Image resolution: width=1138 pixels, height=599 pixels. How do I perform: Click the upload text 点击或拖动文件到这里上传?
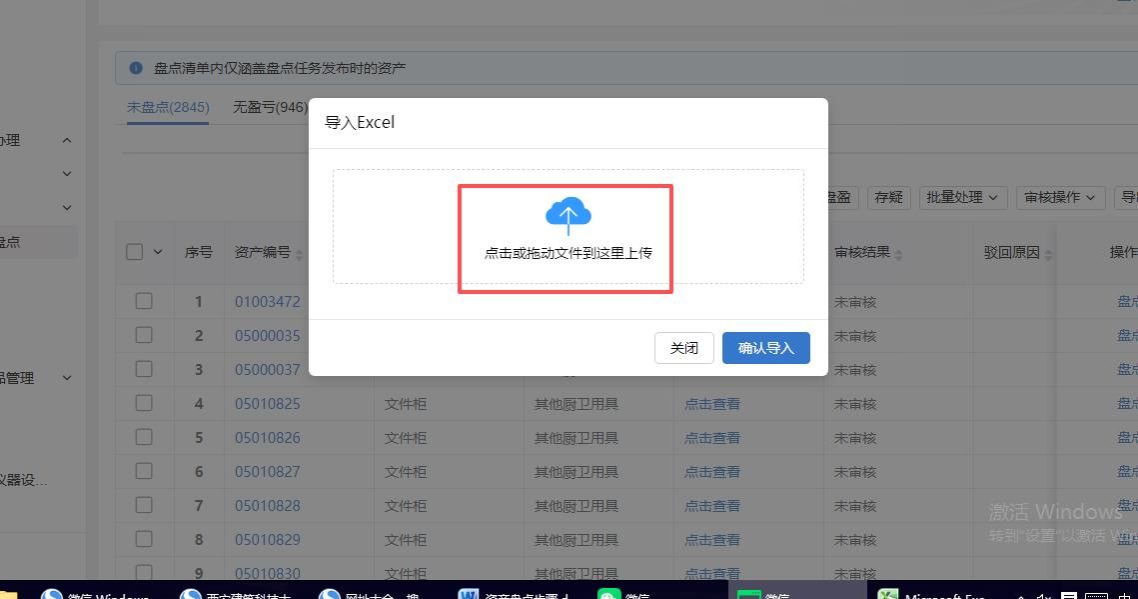tap(568, 253)
